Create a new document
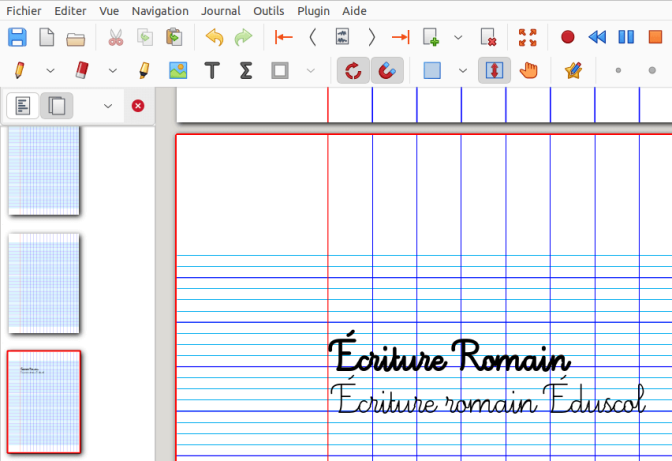The image size is (672, 461). click(47, 37)
